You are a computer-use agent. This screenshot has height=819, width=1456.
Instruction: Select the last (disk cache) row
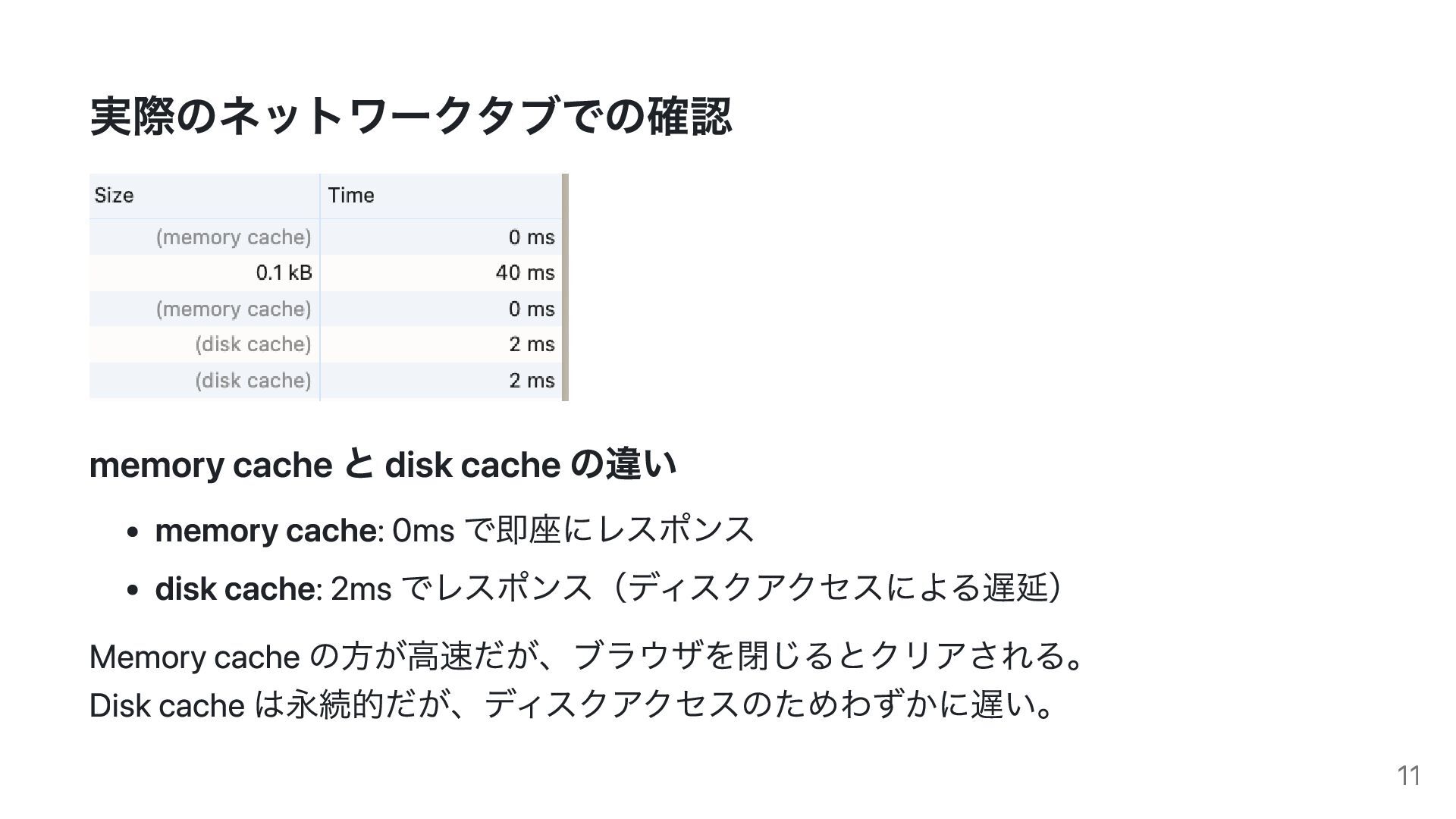point(325,381)
